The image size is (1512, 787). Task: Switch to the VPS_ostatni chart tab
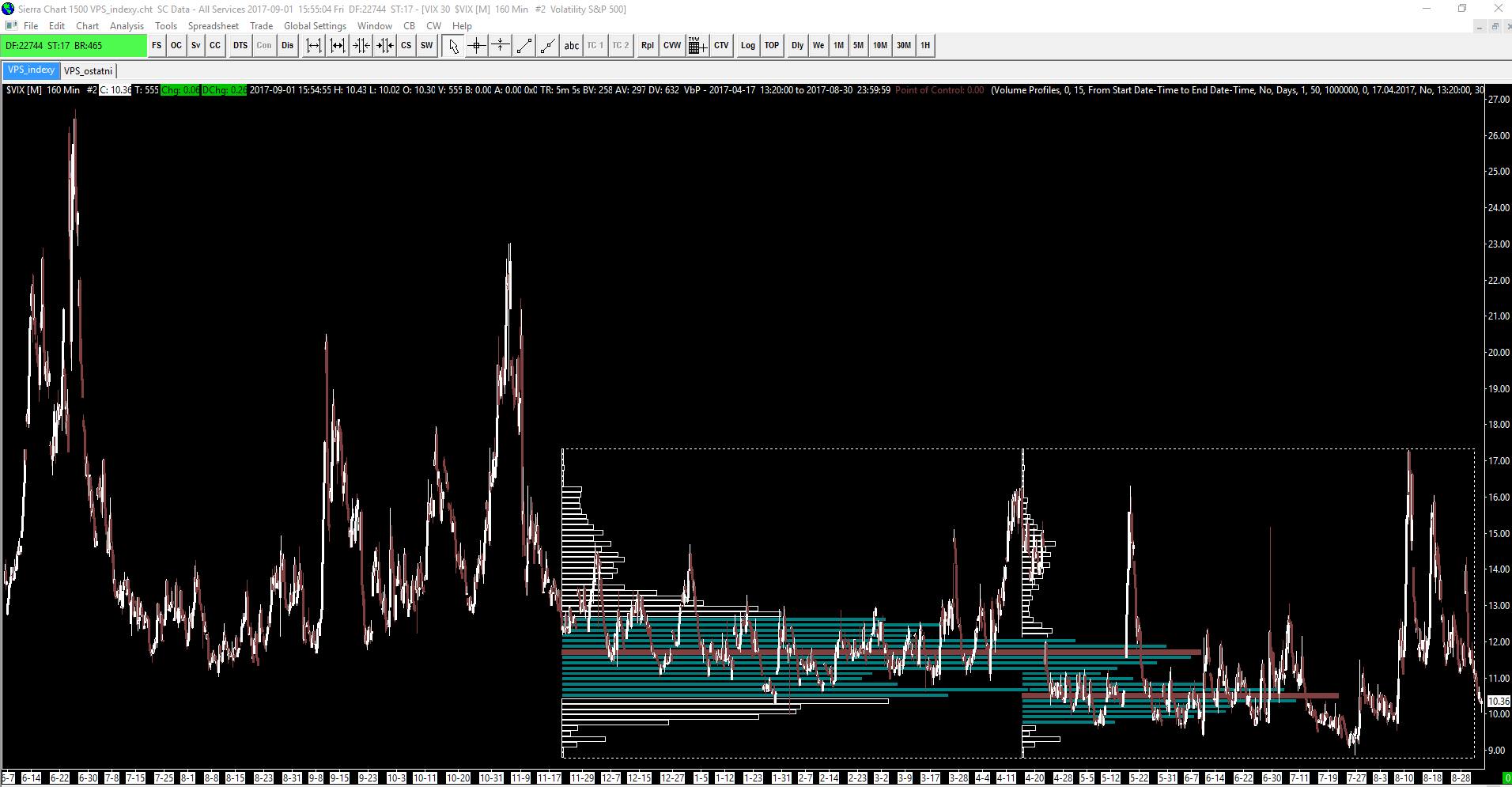pyautogui.click(x=89, y=70)
